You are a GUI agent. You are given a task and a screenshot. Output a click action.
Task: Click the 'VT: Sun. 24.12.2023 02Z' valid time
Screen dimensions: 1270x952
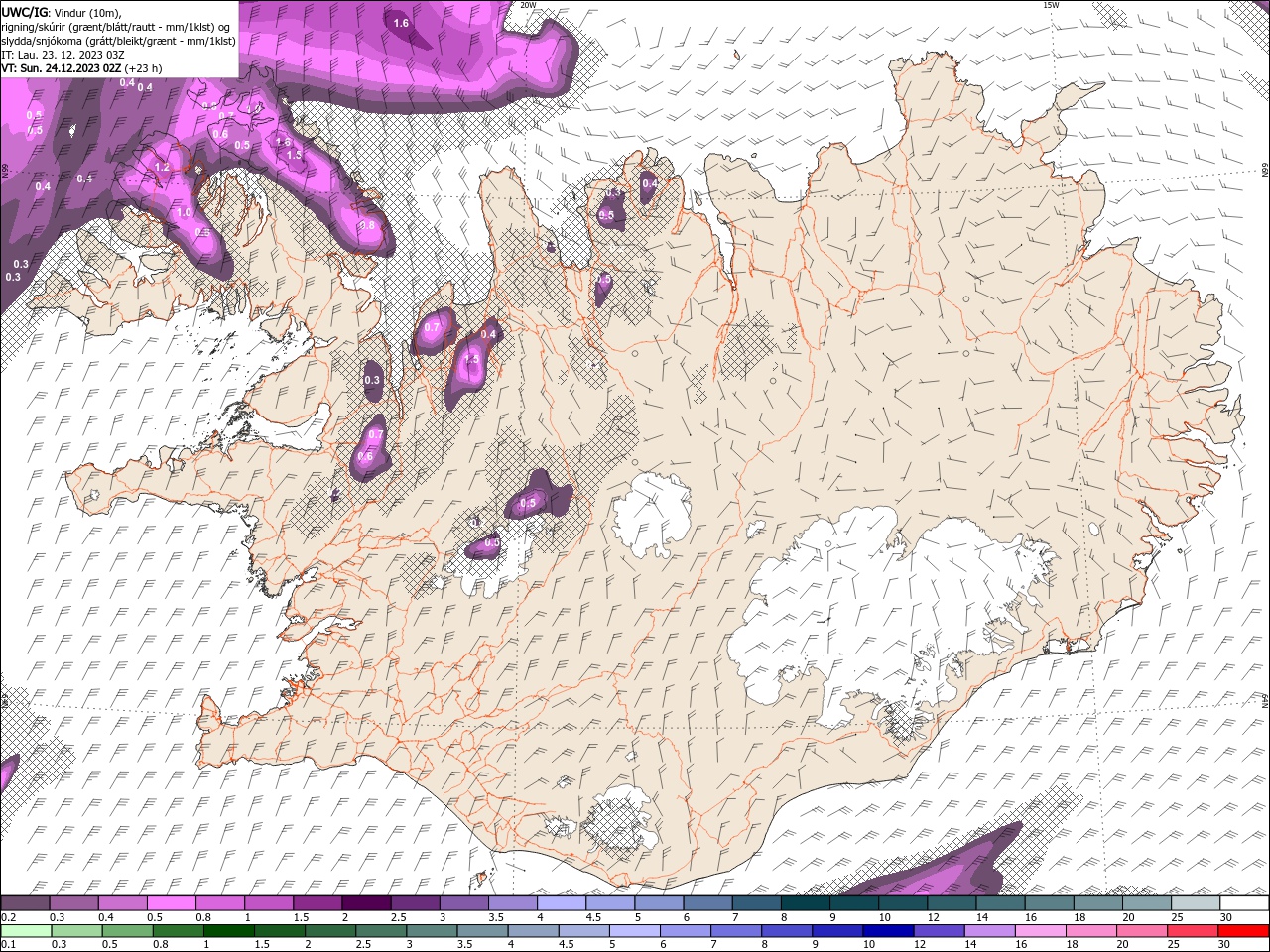(x=62, y=68)
